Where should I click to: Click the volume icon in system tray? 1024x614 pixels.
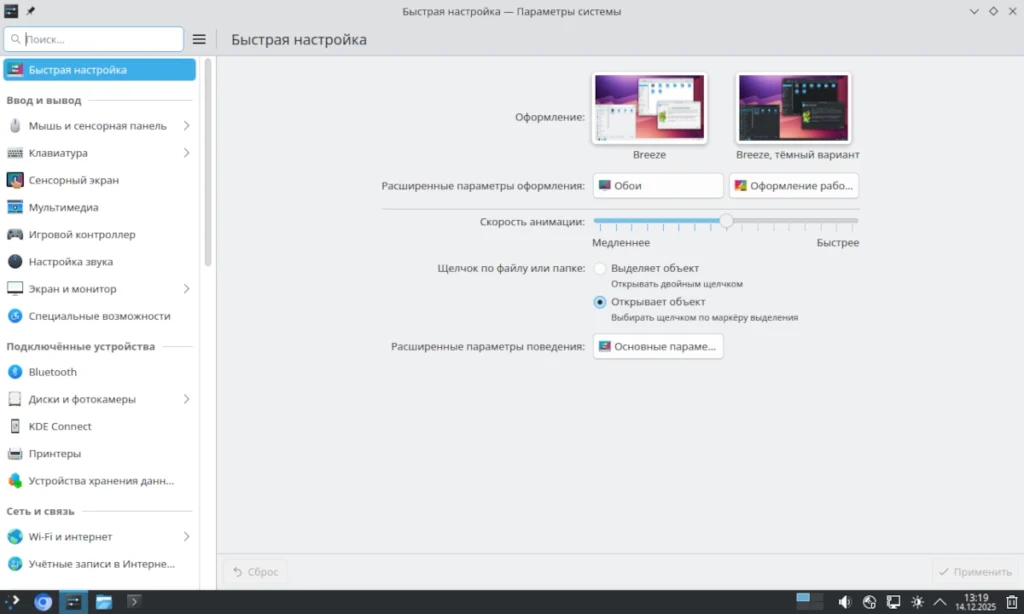coord(844,602)
